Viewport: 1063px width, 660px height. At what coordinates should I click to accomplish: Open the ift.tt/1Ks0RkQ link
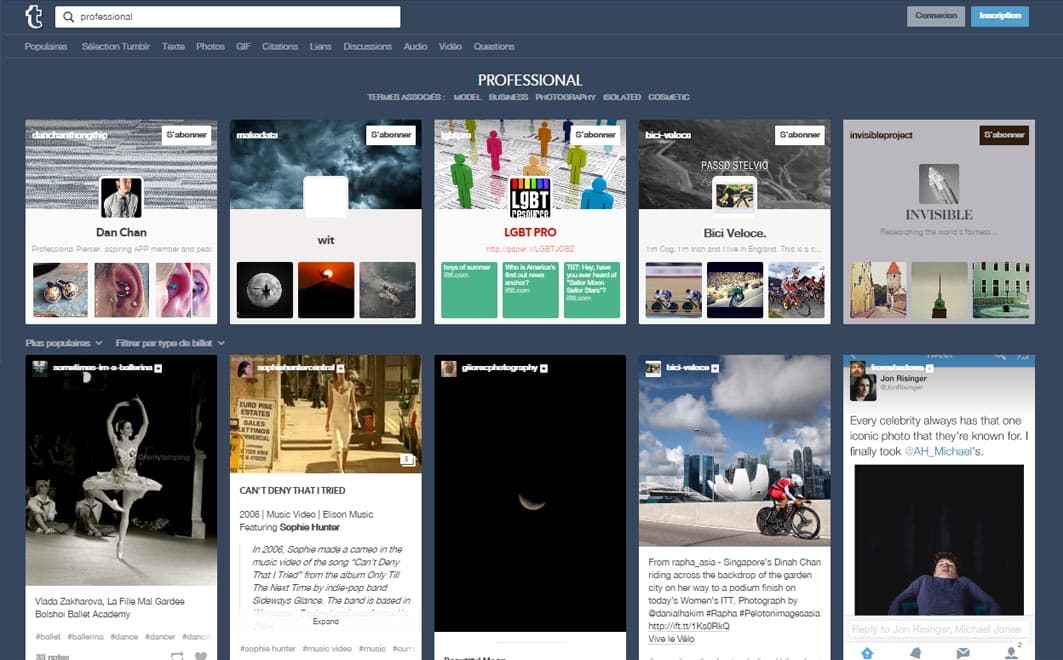coord(689,626)
